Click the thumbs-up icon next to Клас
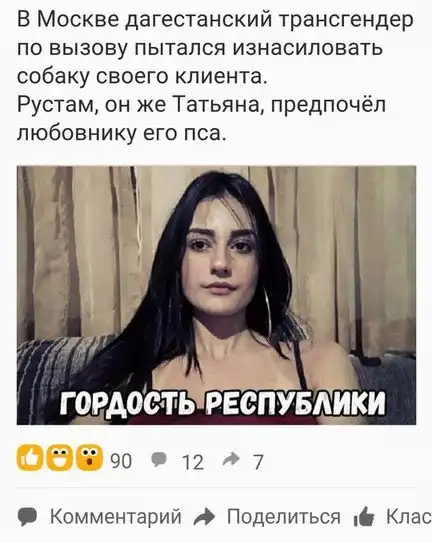 point(364,517)
